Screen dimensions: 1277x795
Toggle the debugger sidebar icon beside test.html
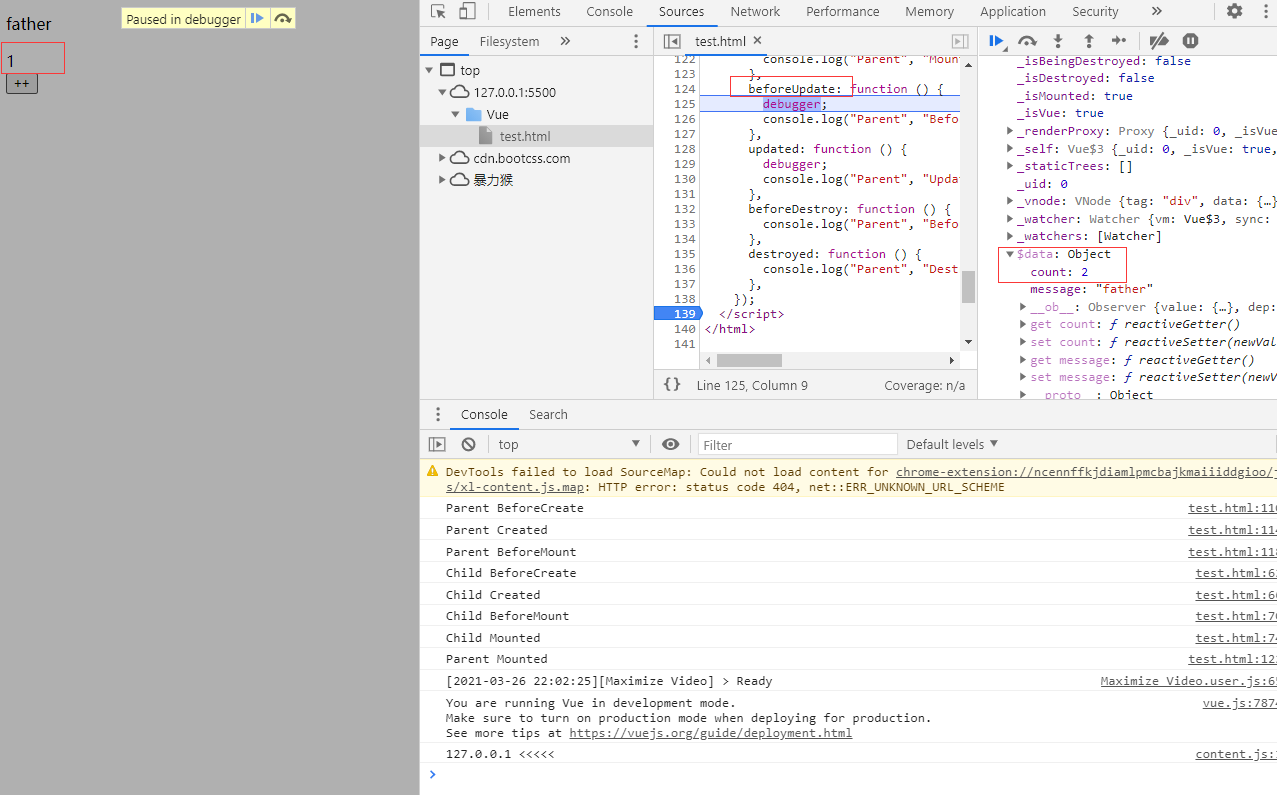(960, 41)
